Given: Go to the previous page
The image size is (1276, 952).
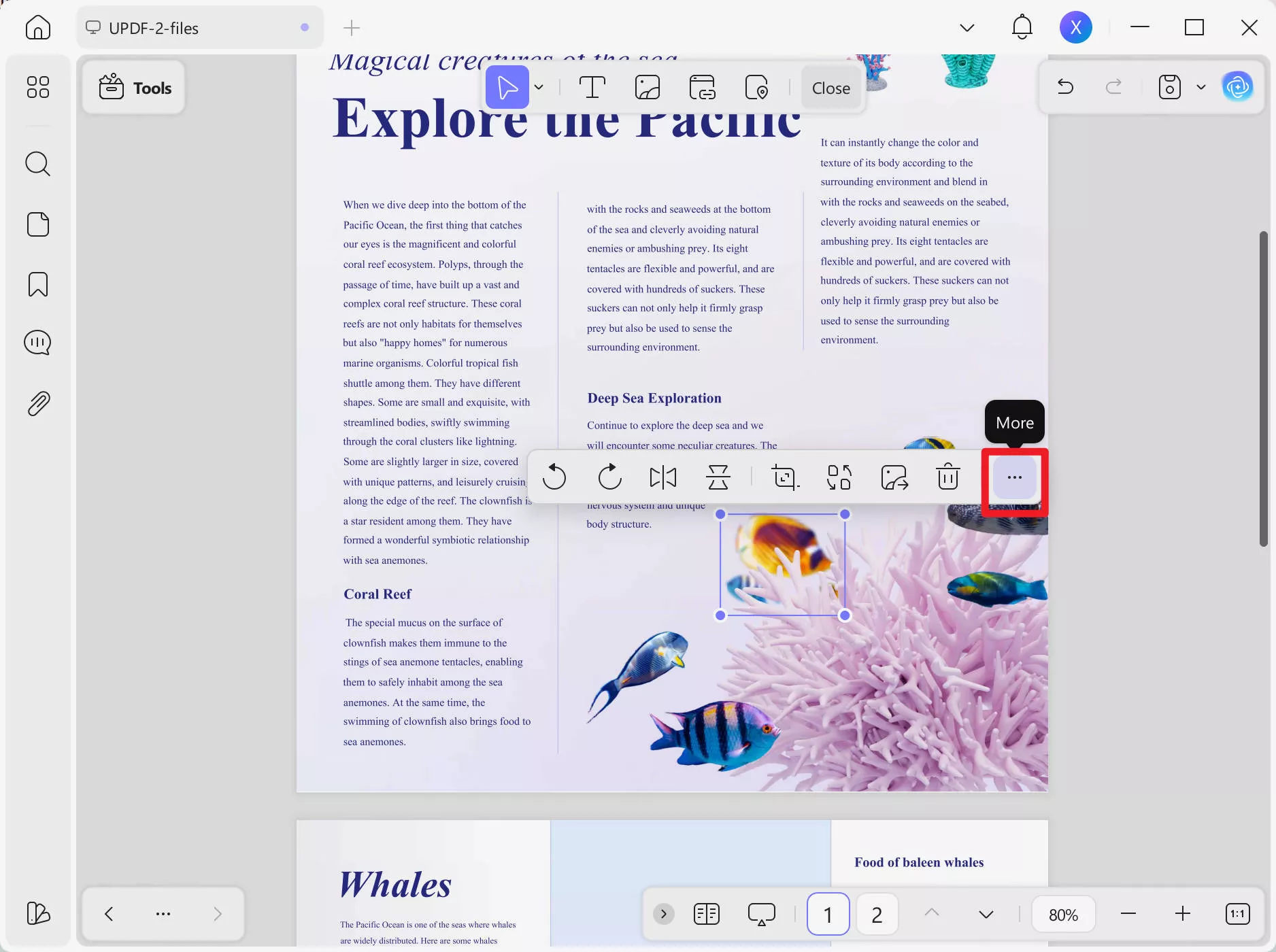Looking at the screenshot, I should (x=932, y=913).
